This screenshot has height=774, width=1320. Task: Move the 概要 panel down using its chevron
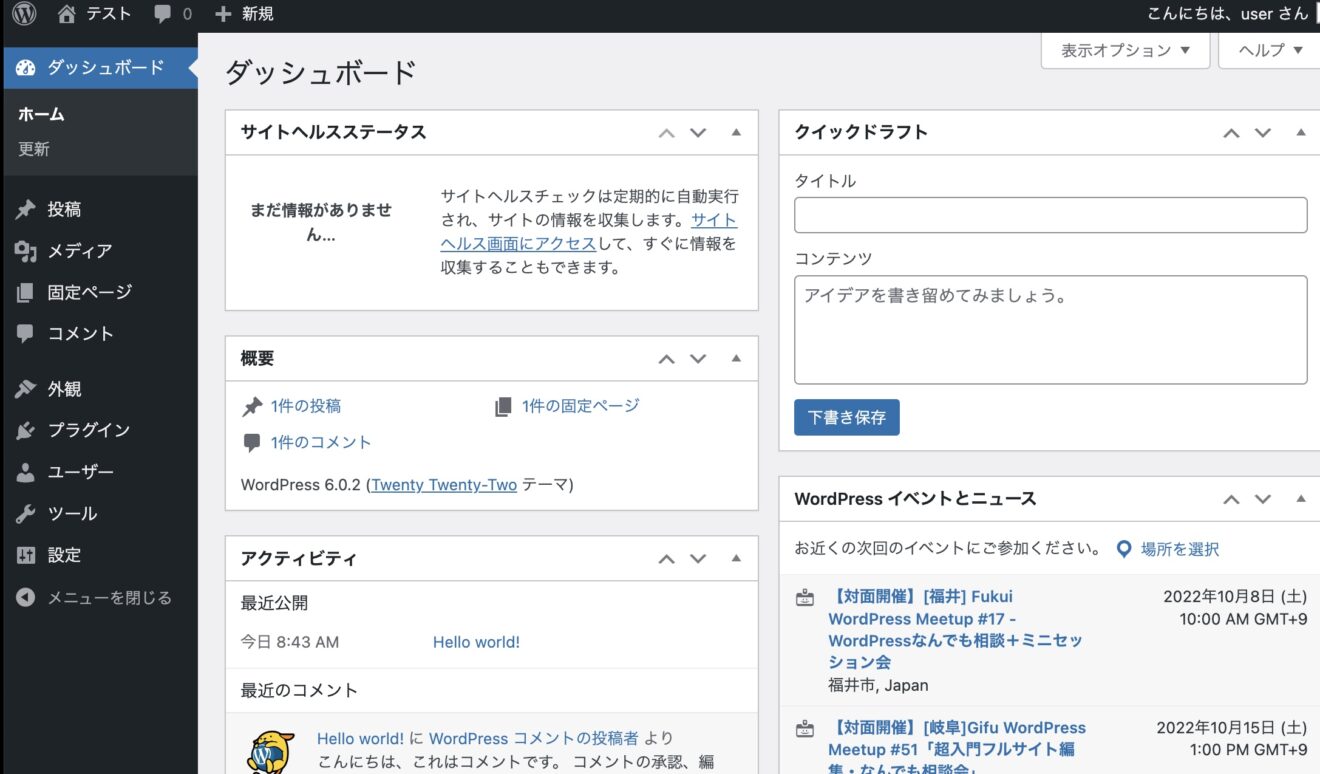point(697,358)
